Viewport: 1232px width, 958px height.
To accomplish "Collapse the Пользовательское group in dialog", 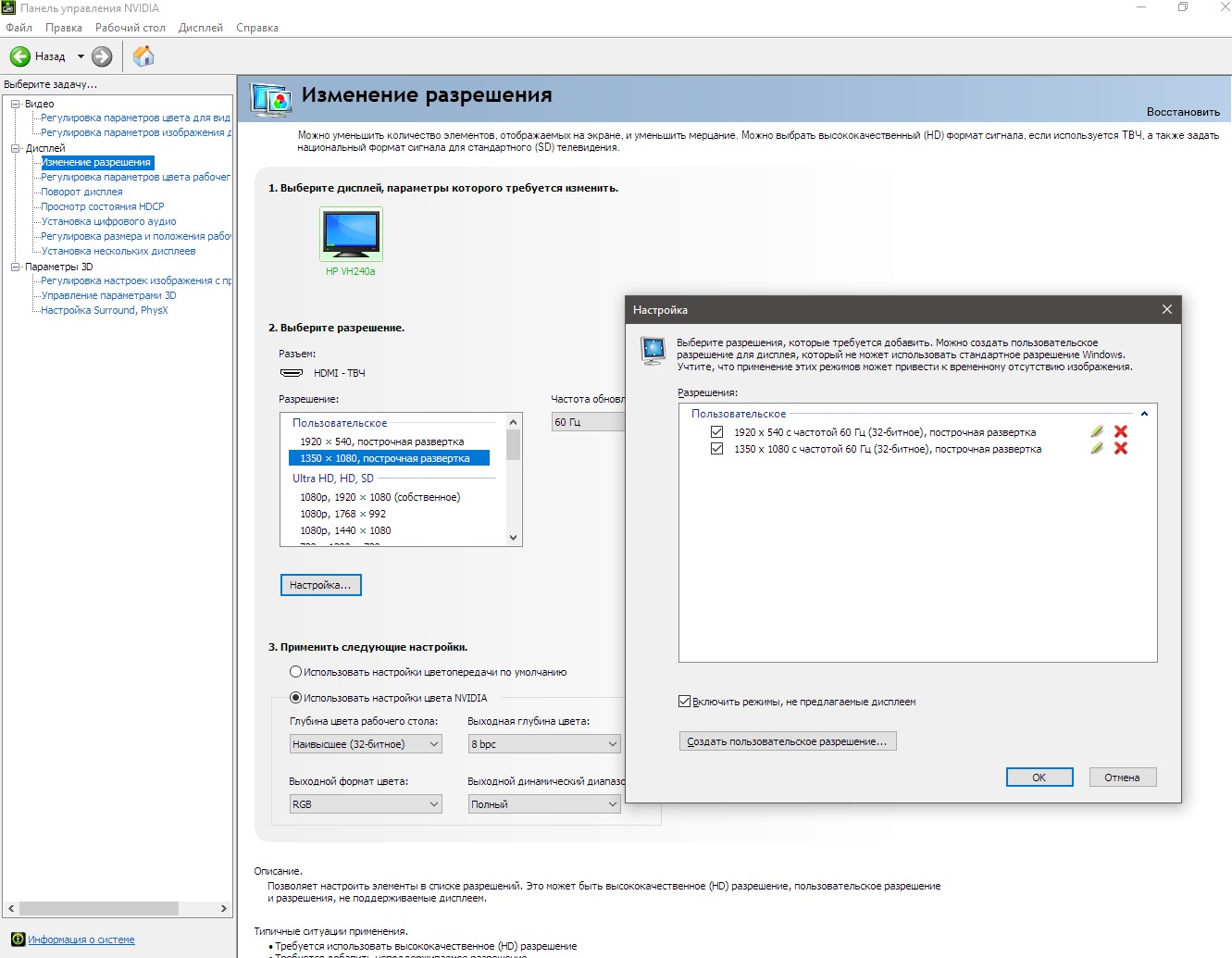I will tap(1144, 414).
